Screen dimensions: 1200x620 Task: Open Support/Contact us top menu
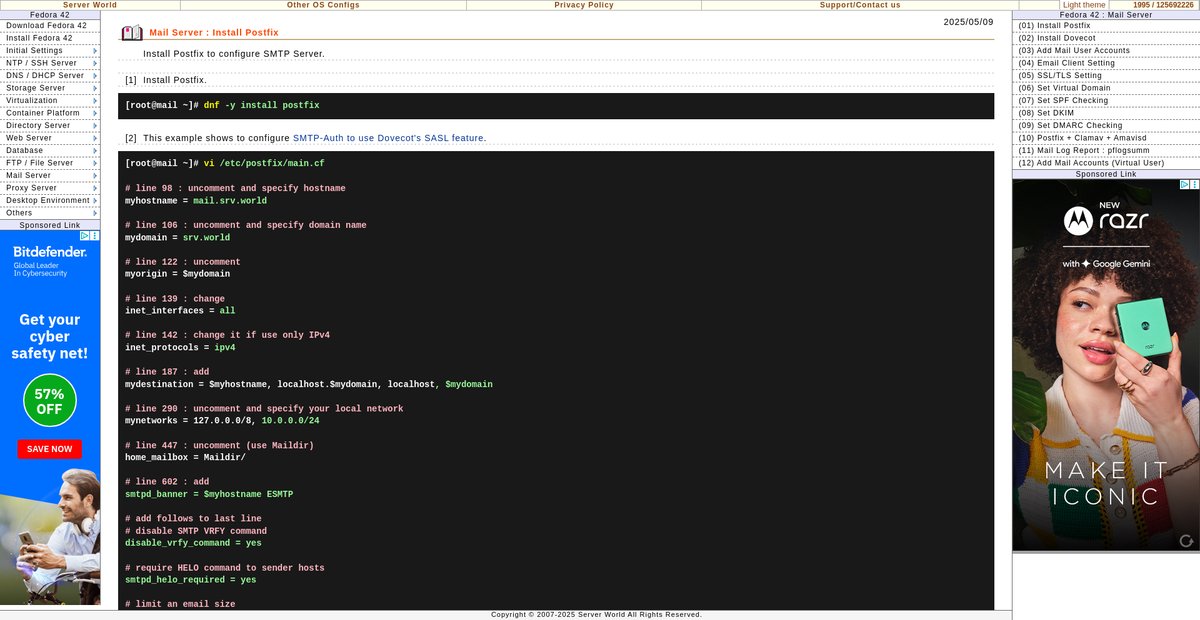860,5
